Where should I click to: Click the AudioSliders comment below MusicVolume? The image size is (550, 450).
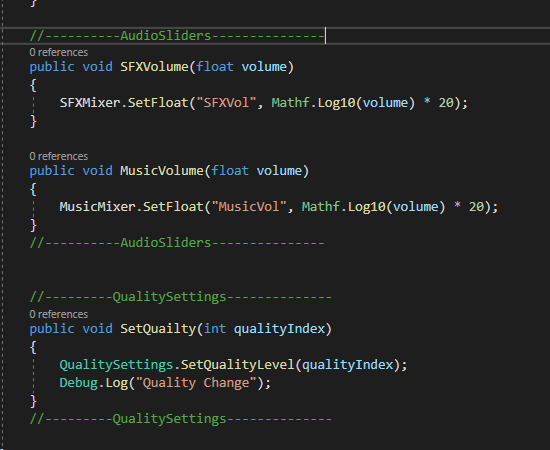click(177, 243)
